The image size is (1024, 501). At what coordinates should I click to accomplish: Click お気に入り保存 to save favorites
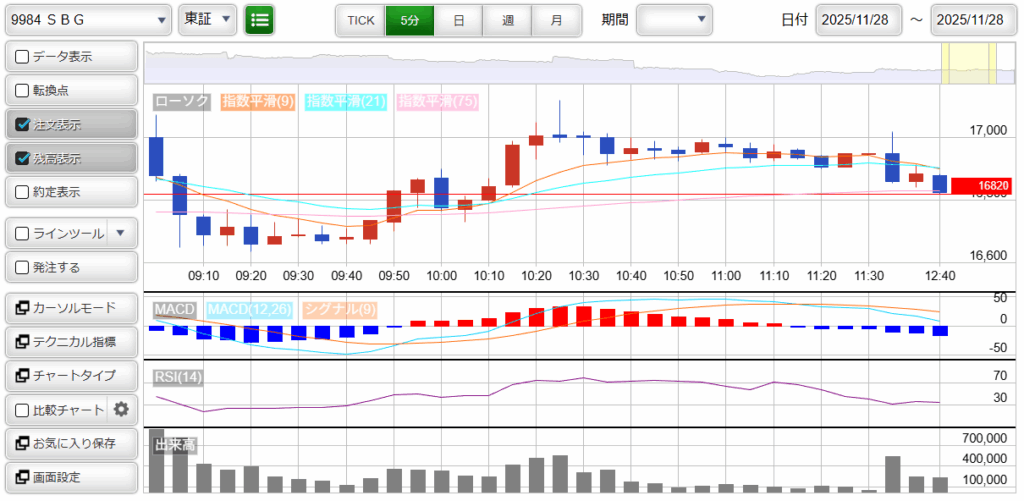tap(71, 443)
